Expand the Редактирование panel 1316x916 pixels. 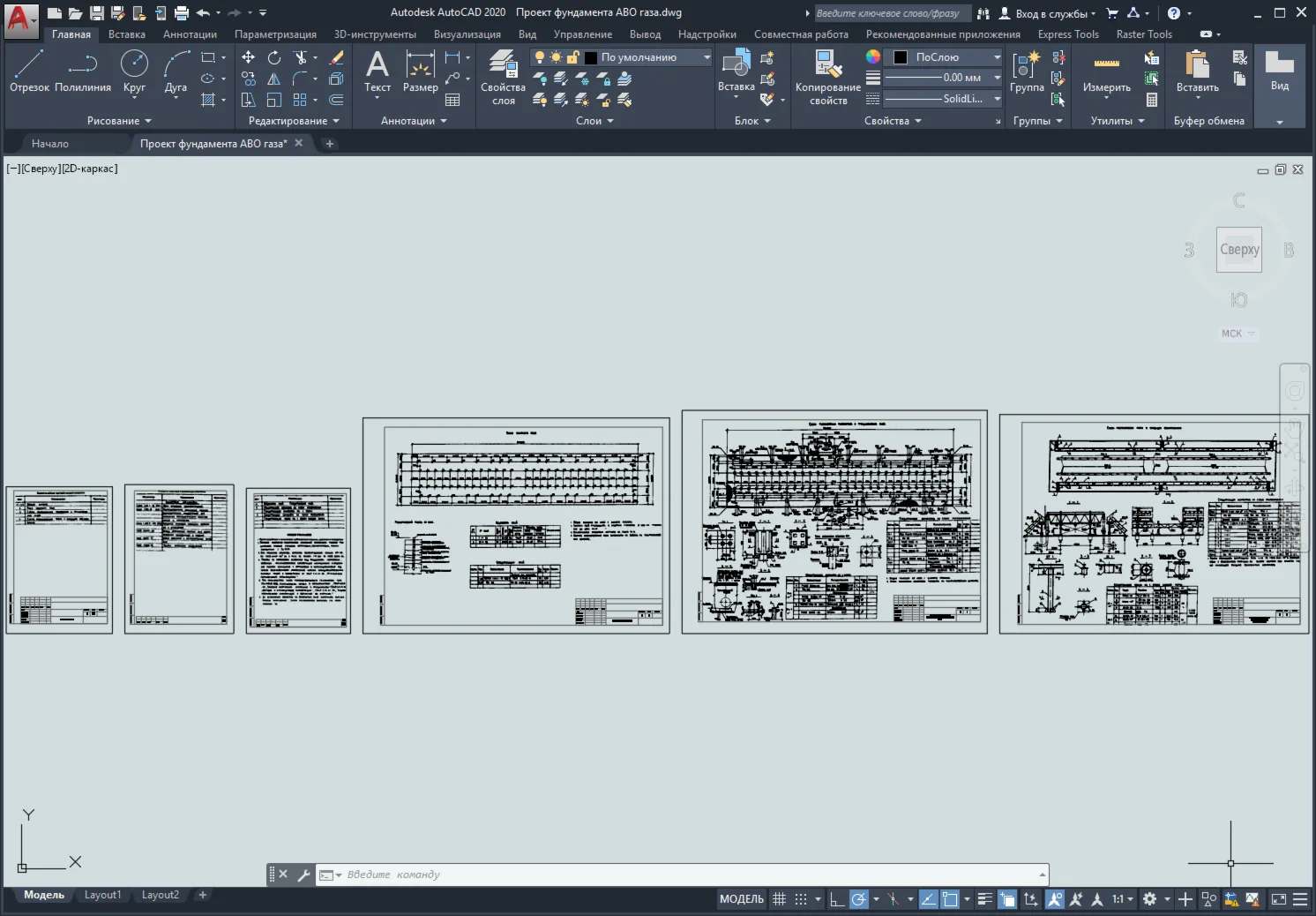[294, 121]
